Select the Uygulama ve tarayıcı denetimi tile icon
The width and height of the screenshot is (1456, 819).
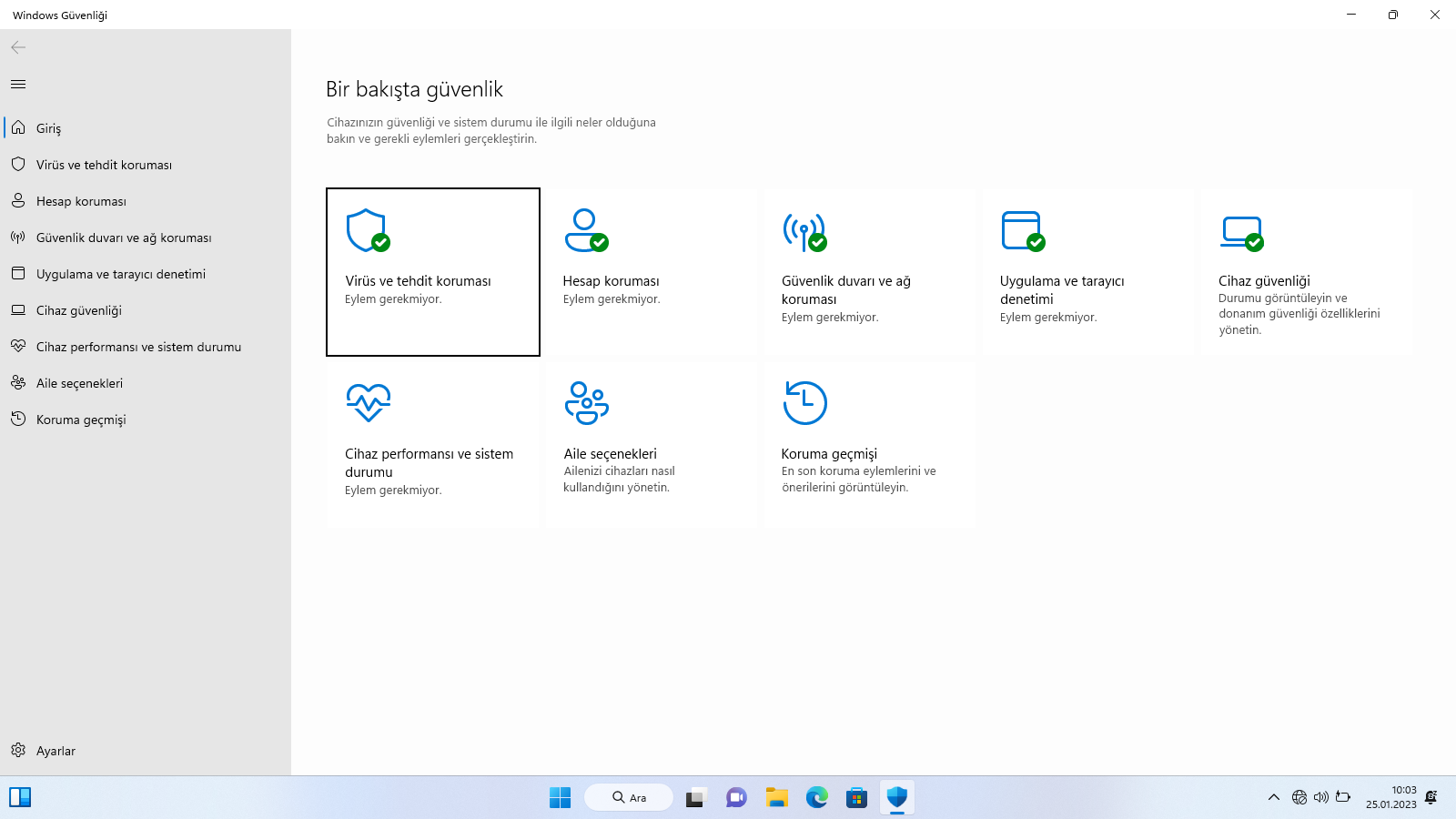coord(1023,231)
